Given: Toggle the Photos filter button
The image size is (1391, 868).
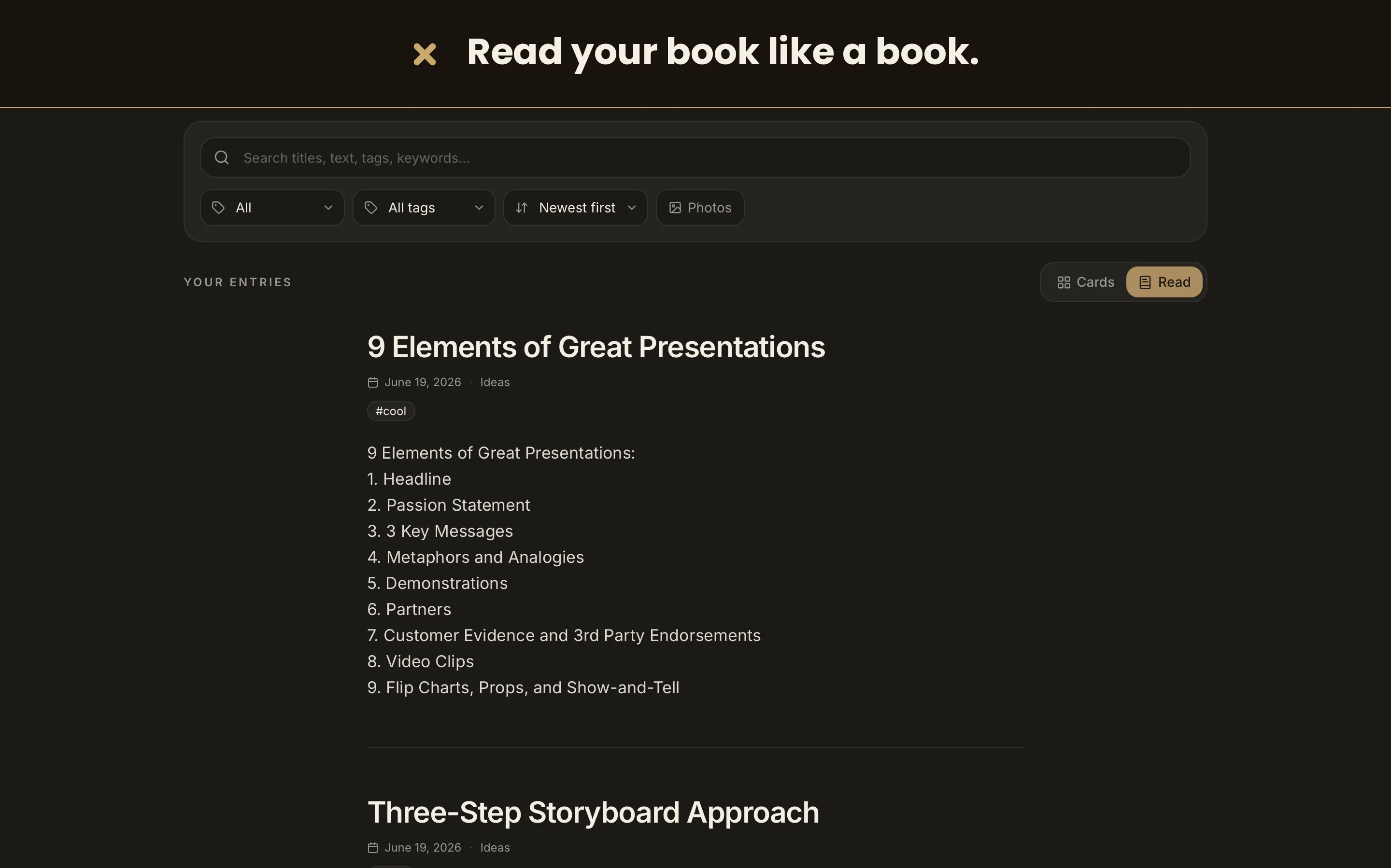Looking at the screenshot, I should [700, 208].
